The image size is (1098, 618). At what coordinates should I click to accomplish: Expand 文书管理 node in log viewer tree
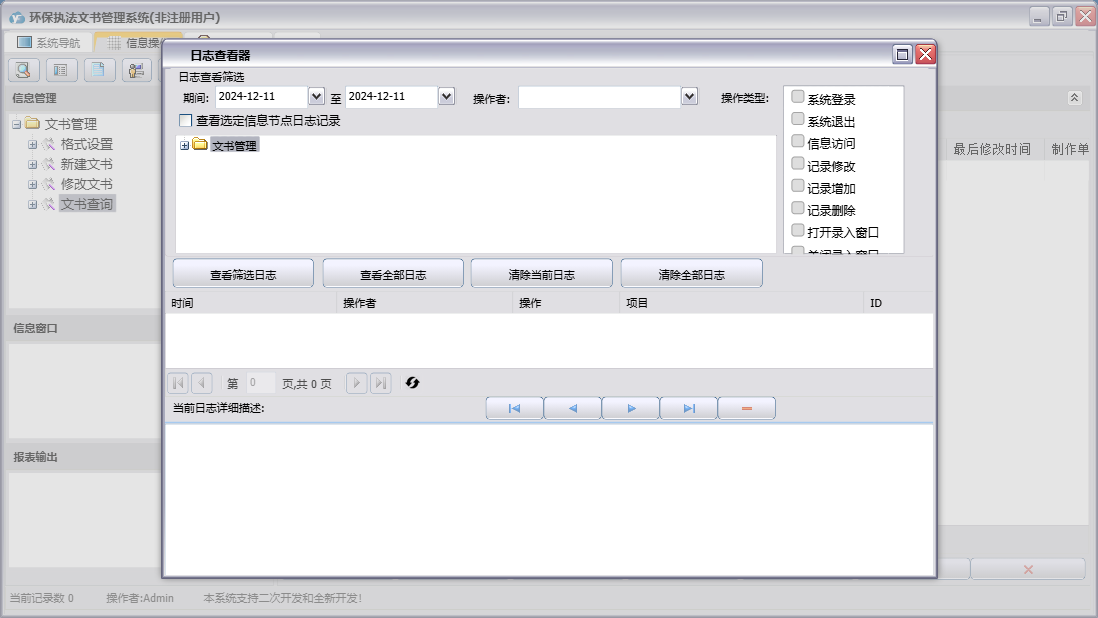(185, 146)
